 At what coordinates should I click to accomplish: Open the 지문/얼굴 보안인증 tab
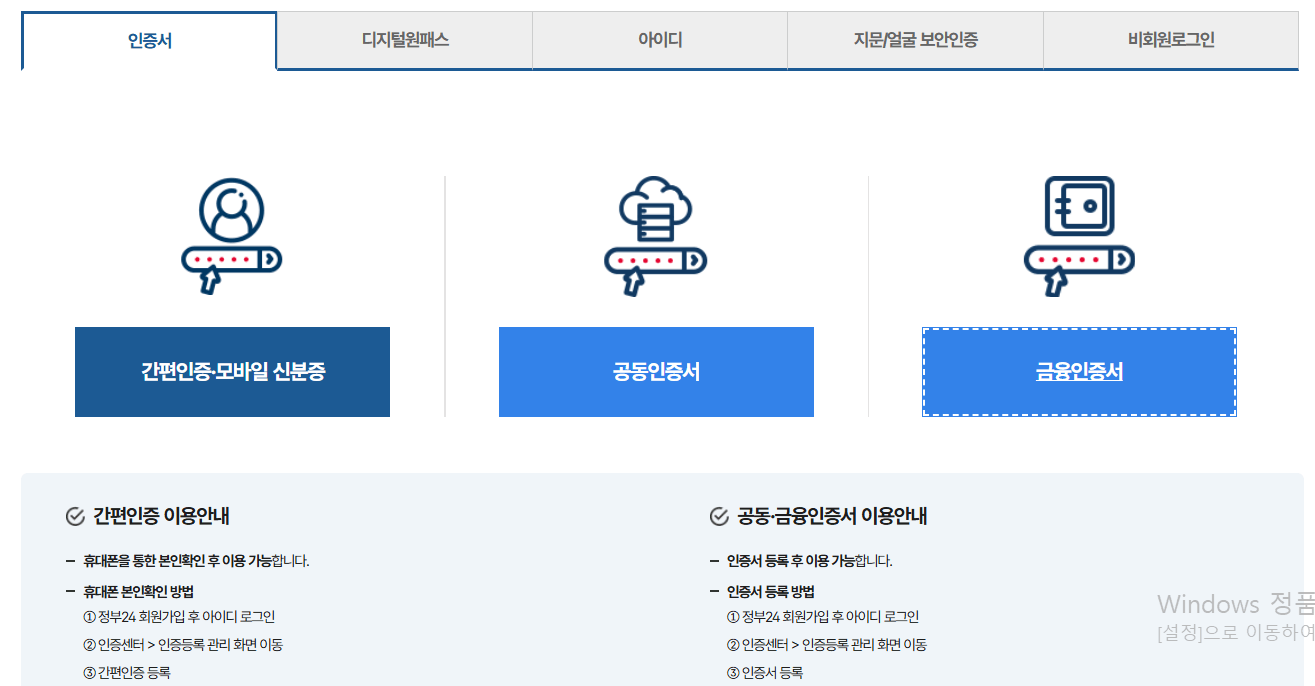pyautogui.click(x=914, y=40)
